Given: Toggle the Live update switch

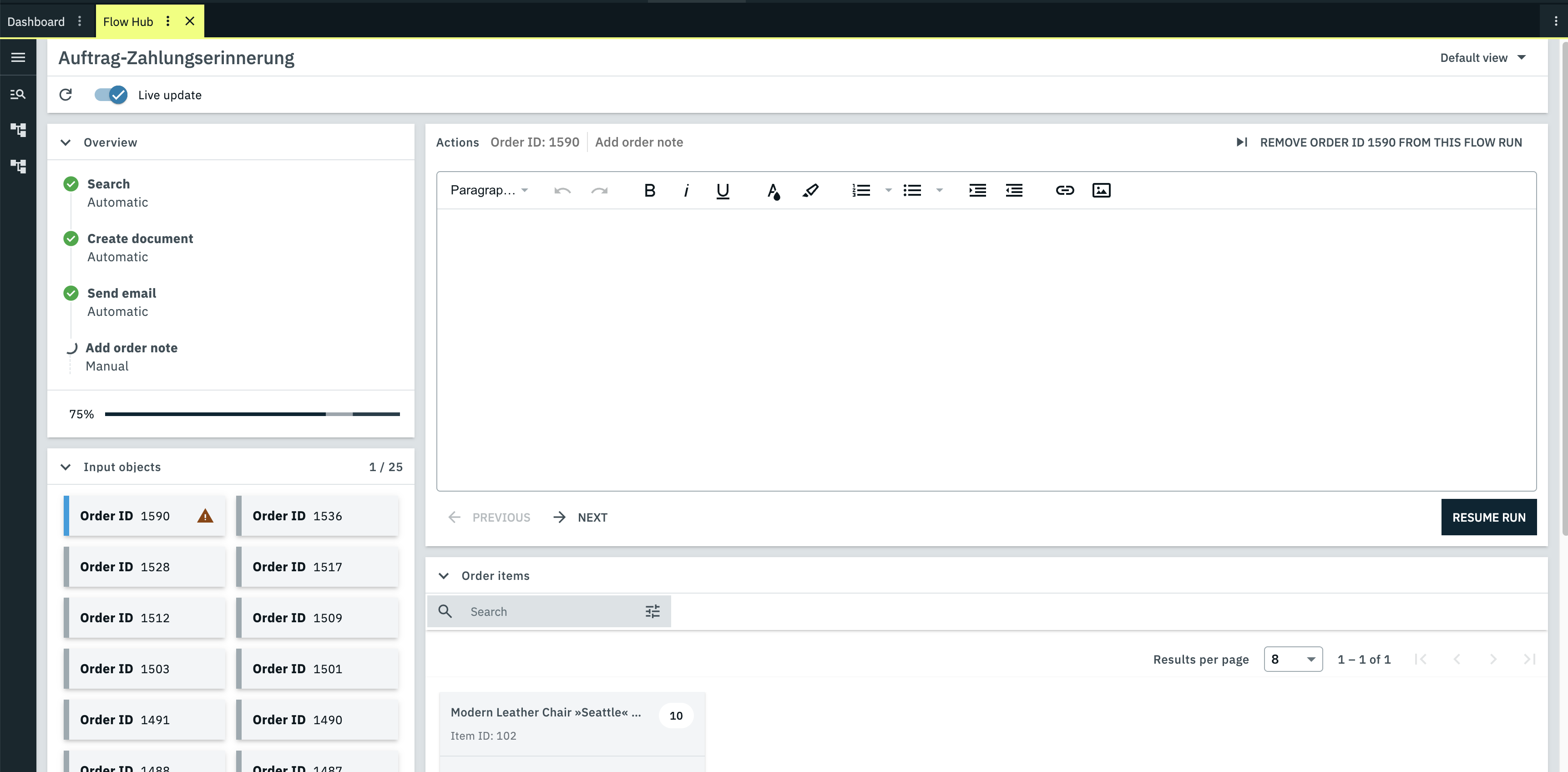Looking at the screenshot, I should (111, 94).
